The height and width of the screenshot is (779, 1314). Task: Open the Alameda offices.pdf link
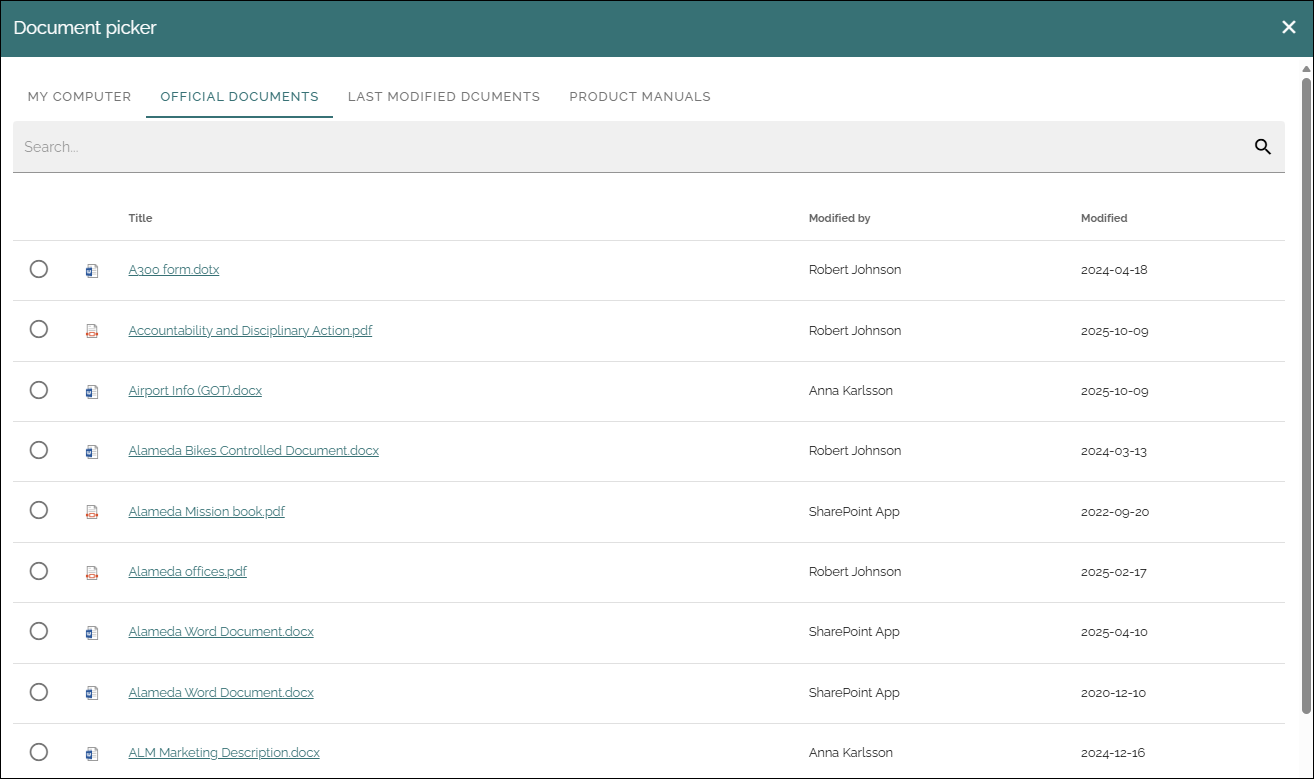(x=188, y=572)
